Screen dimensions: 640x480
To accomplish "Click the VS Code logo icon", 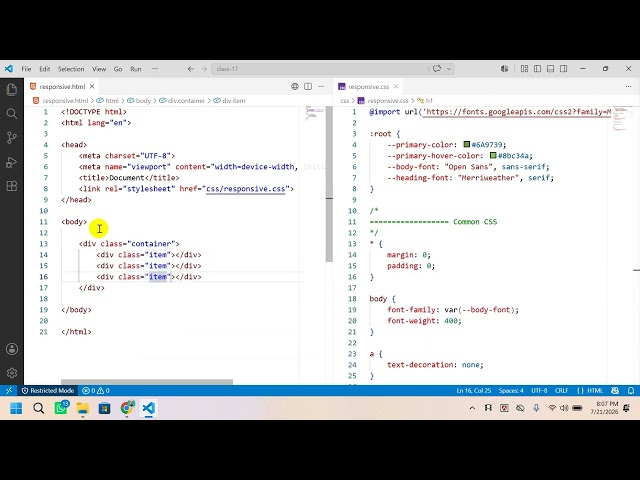I will pos(9,69).
